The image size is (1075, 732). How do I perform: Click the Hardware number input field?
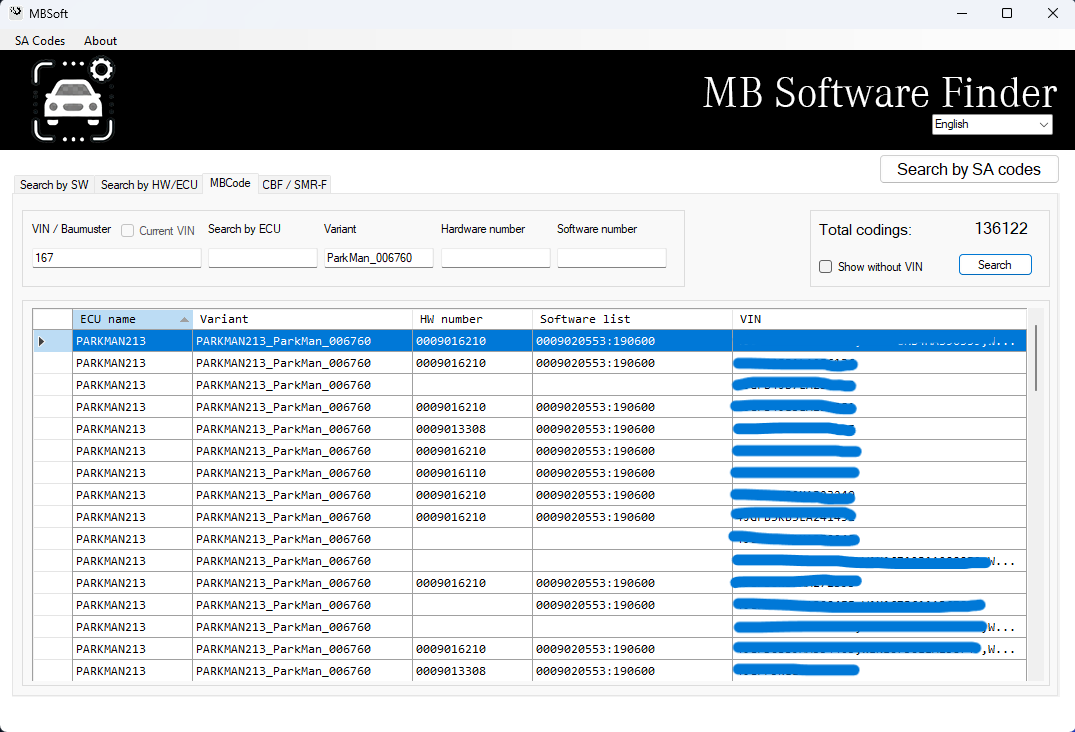pos(495,258)
